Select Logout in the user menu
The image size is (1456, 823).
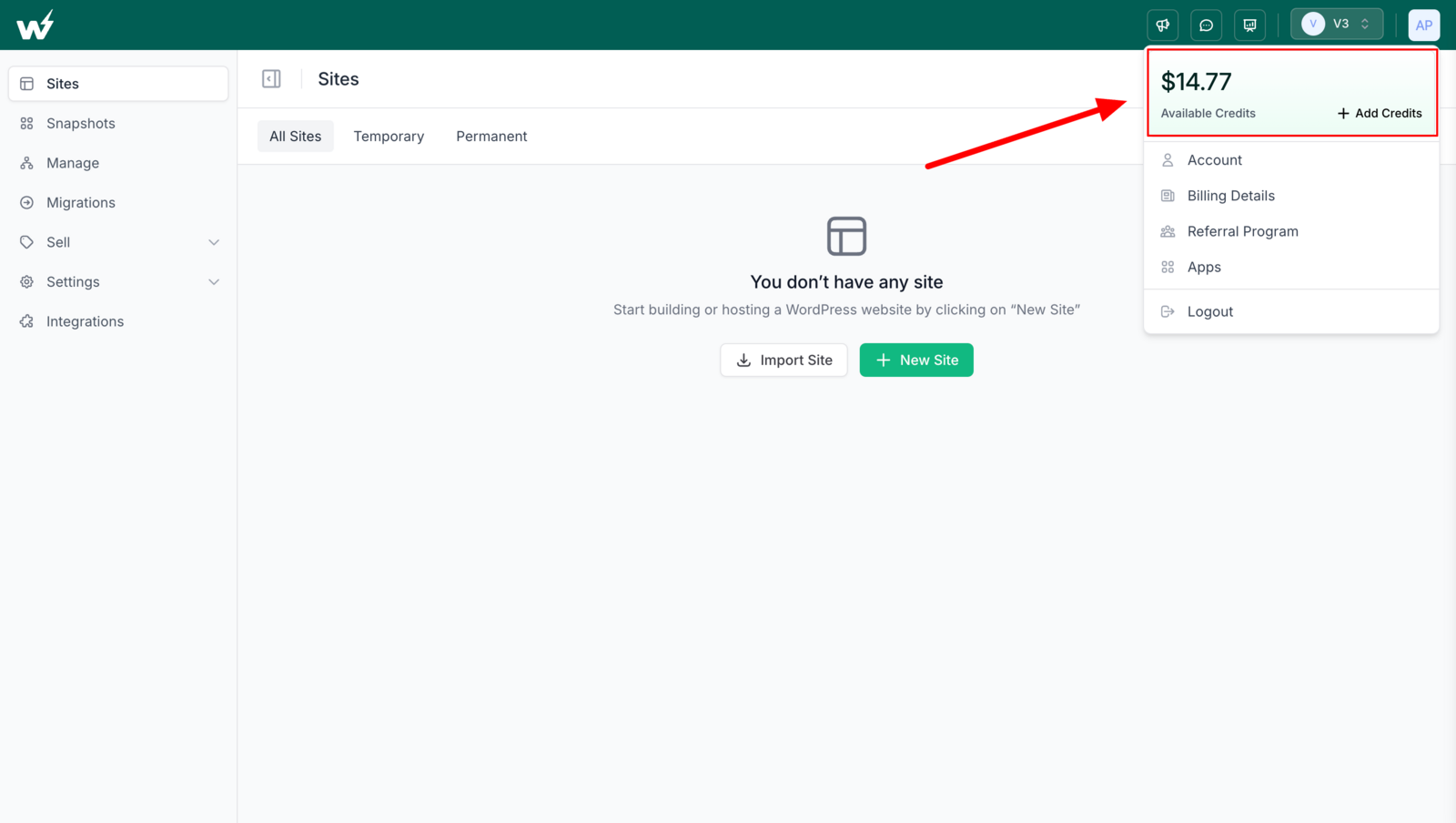1291,311
